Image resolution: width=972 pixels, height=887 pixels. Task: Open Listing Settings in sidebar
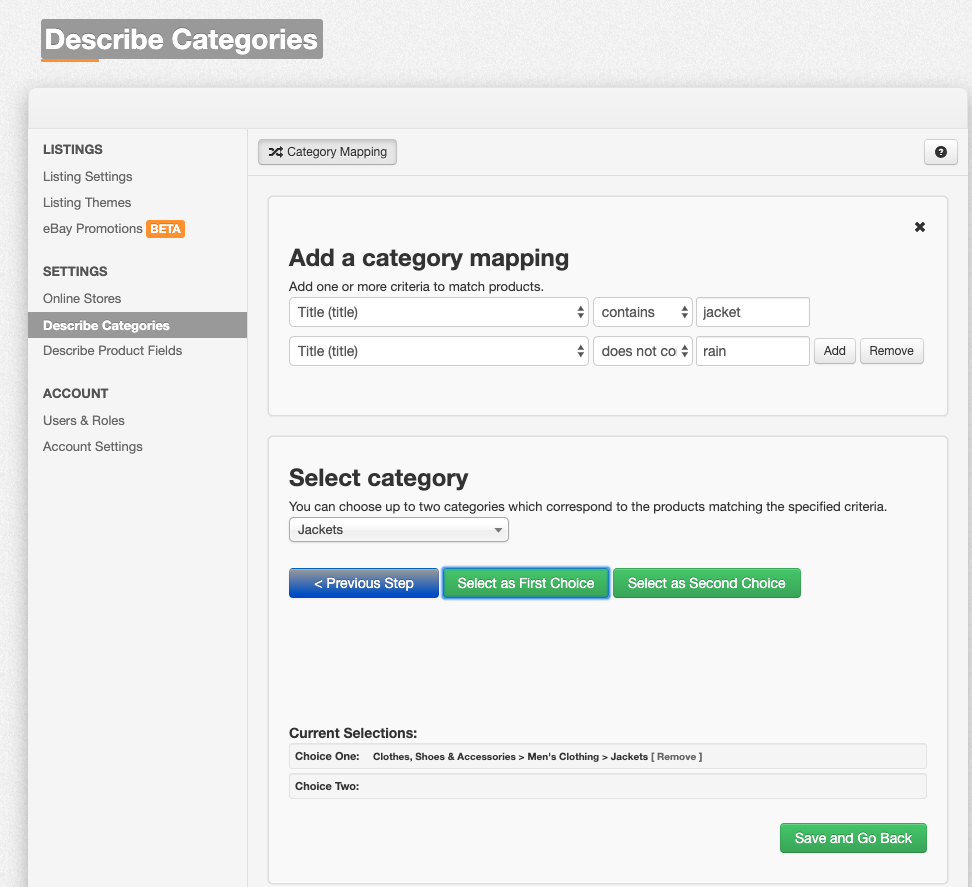point(87,177)
